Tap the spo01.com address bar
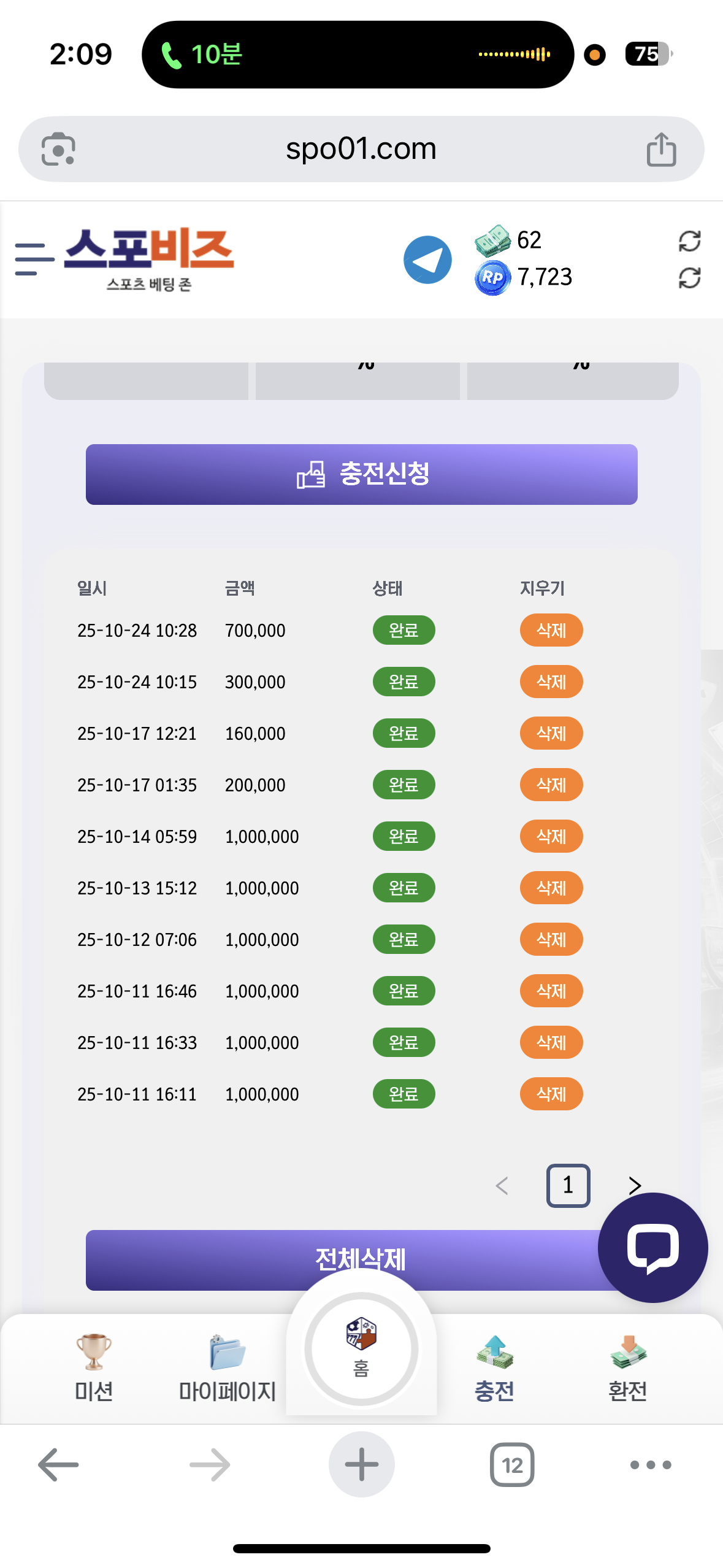Viewport: 723px width, 1568px height. pos(361,149)
